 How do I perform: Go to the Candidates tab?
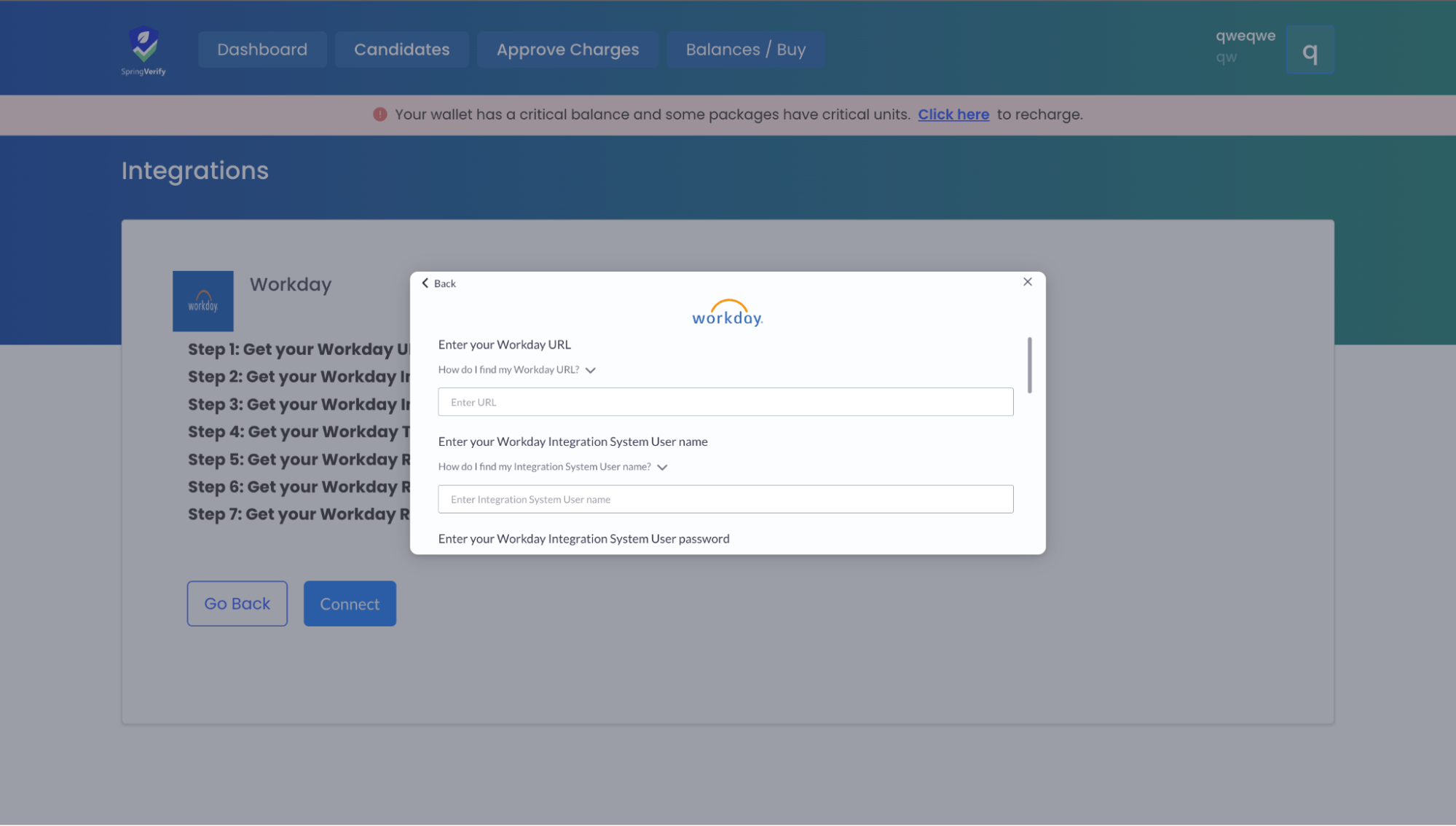[x=401, y=50]
